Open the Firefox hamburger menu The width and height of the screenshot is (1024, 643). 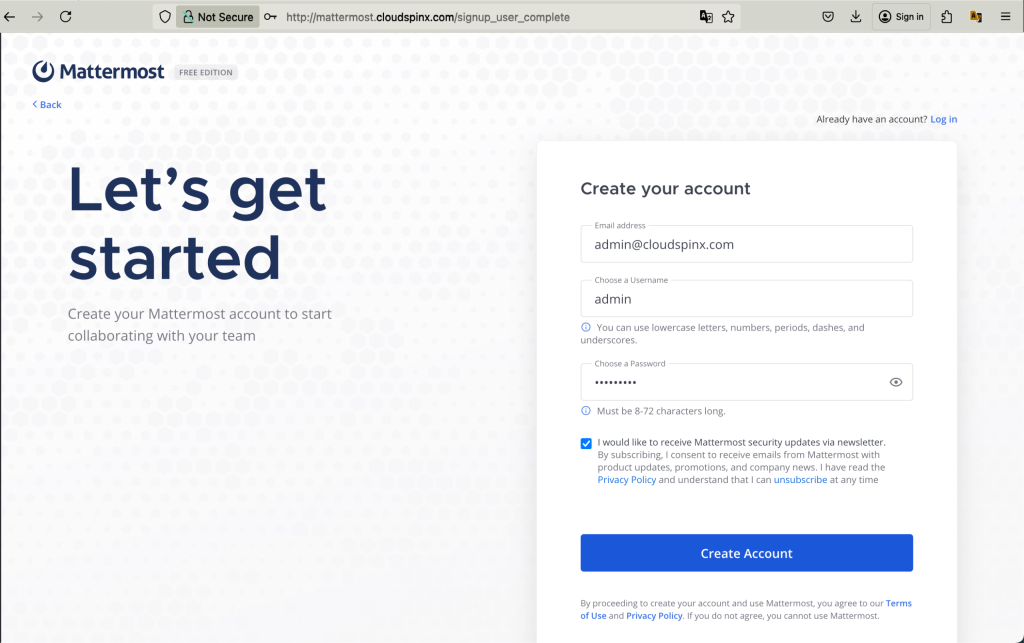click(1005, 16)
